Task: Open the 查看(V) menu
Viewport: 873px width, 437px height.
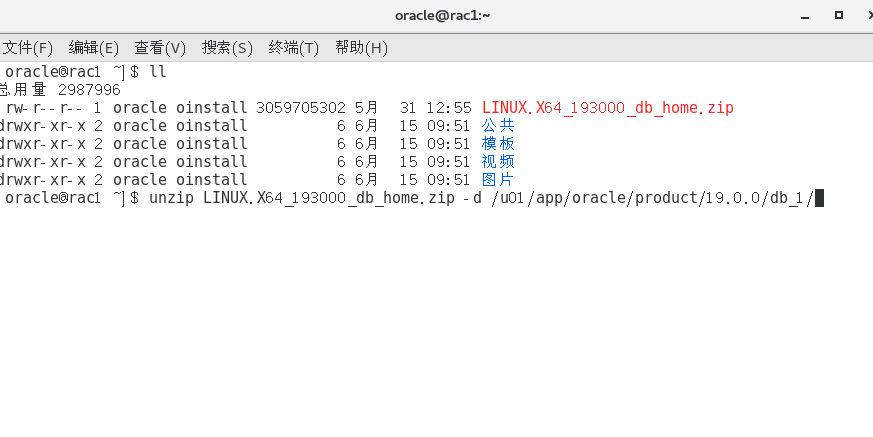Action: click(160, 47)
